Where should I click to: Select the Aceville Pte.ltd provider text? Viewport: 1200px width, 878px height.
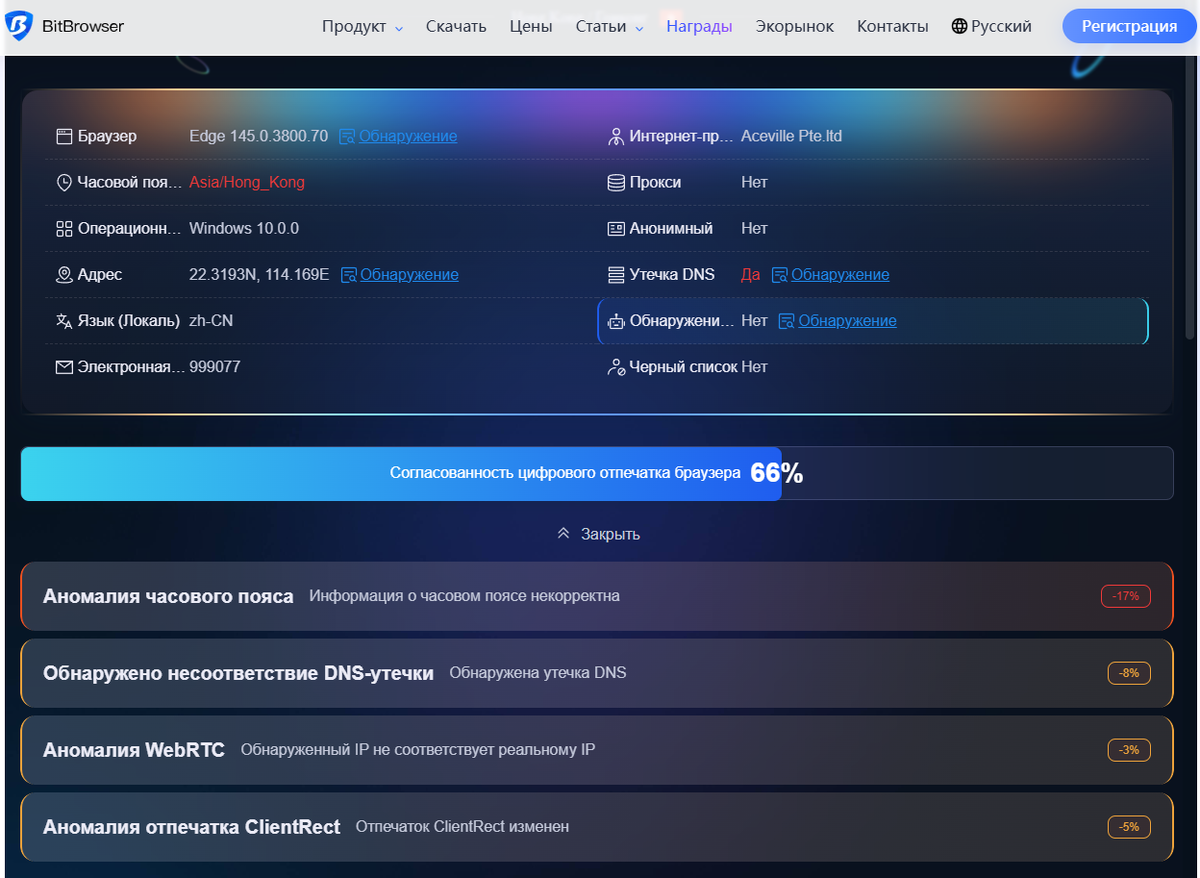792,136
